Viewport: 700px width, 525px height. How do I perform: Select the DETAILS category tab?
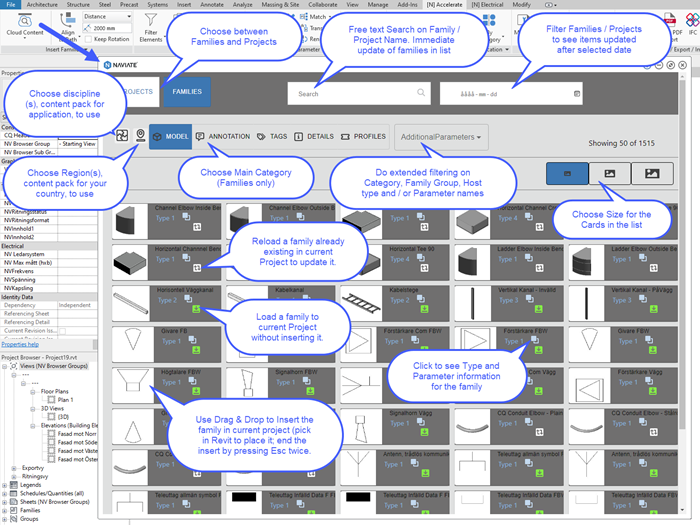click(x=314, y=137)
